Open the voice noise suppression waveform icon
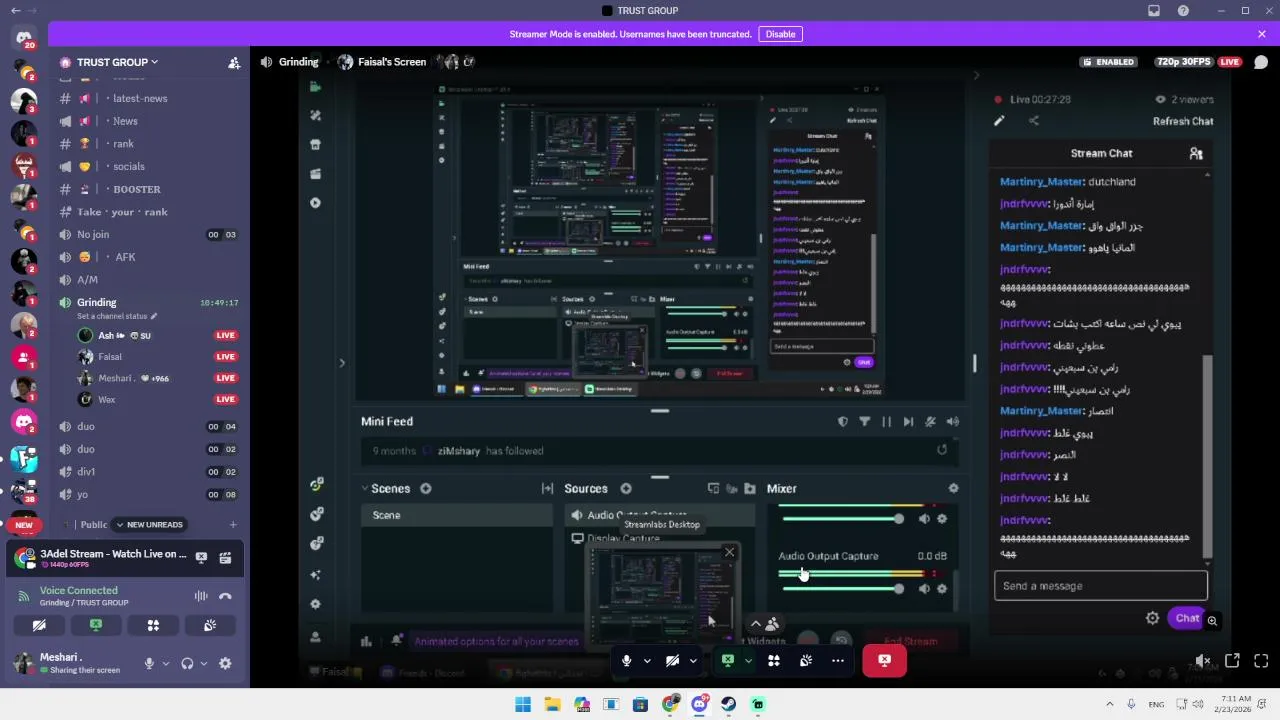1280x720 pixels. click(x=201, y=596)
